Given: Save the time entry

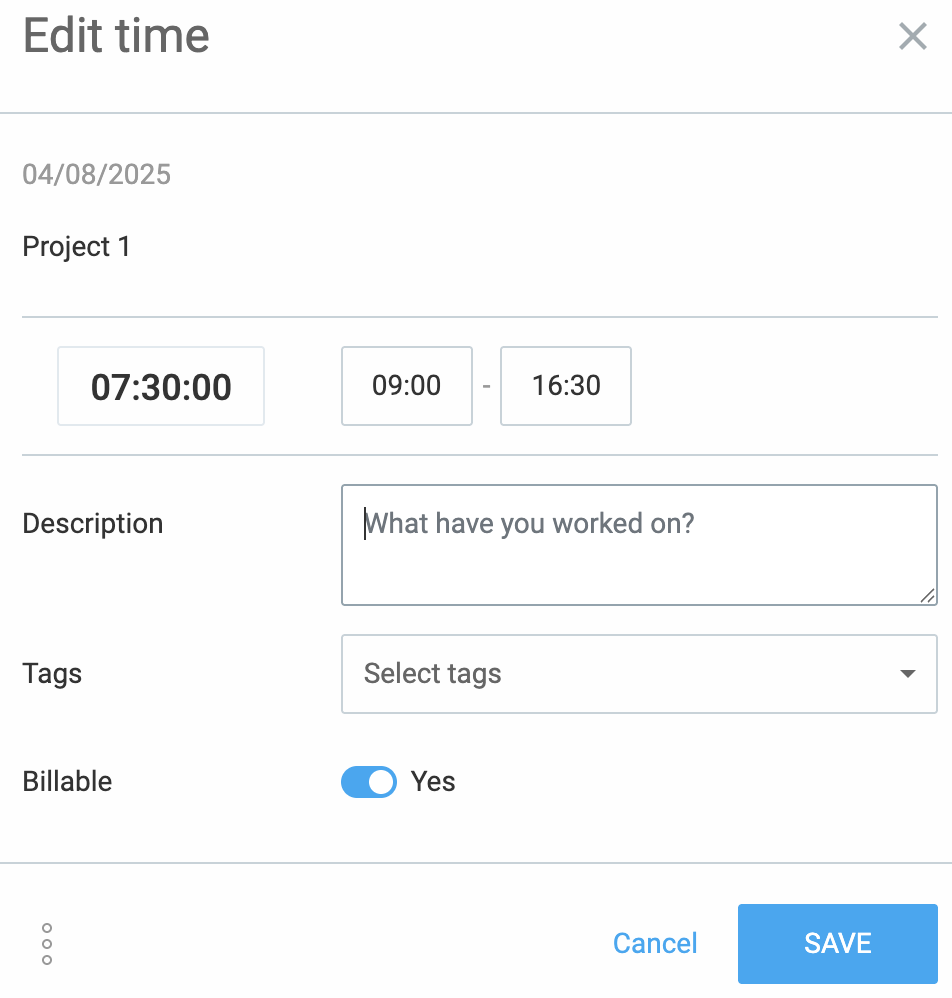Looking at the screenshot, I should click(837, 944).
